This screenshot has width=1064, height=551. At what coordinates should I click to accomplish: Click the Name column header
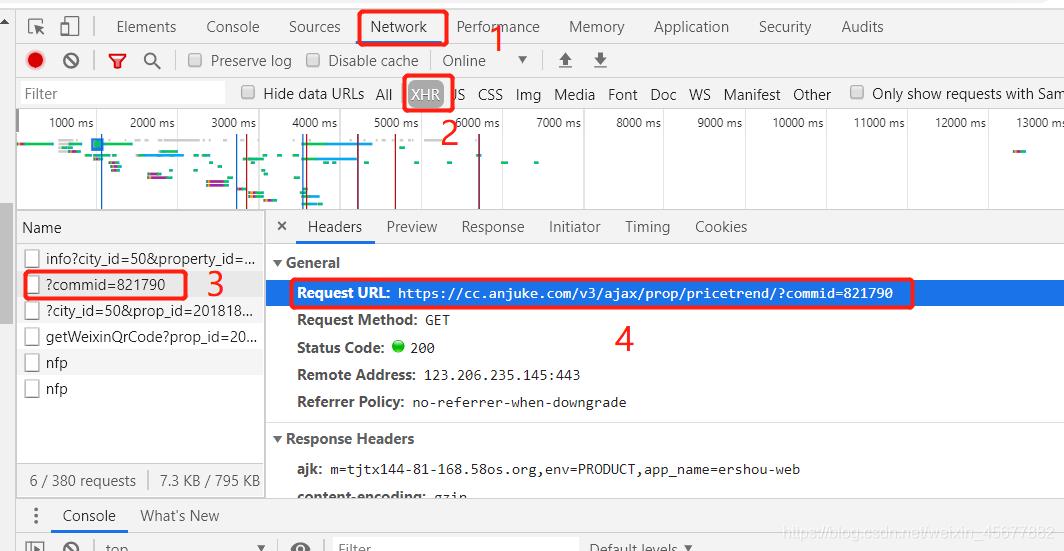(x=140, y=227)
